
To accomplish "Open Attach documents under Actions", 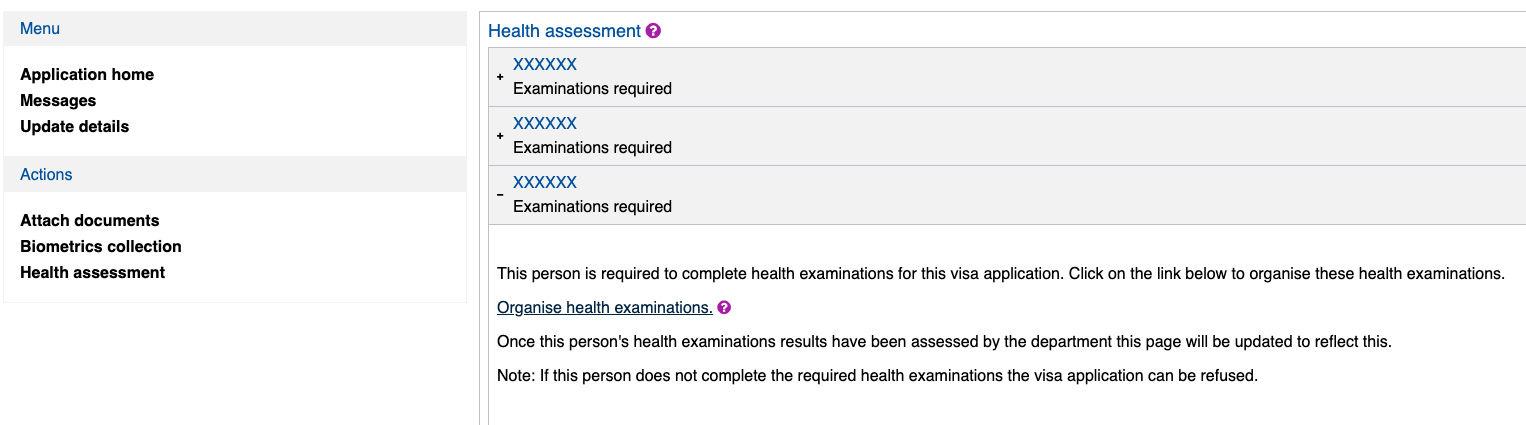I will coord(90,221).
